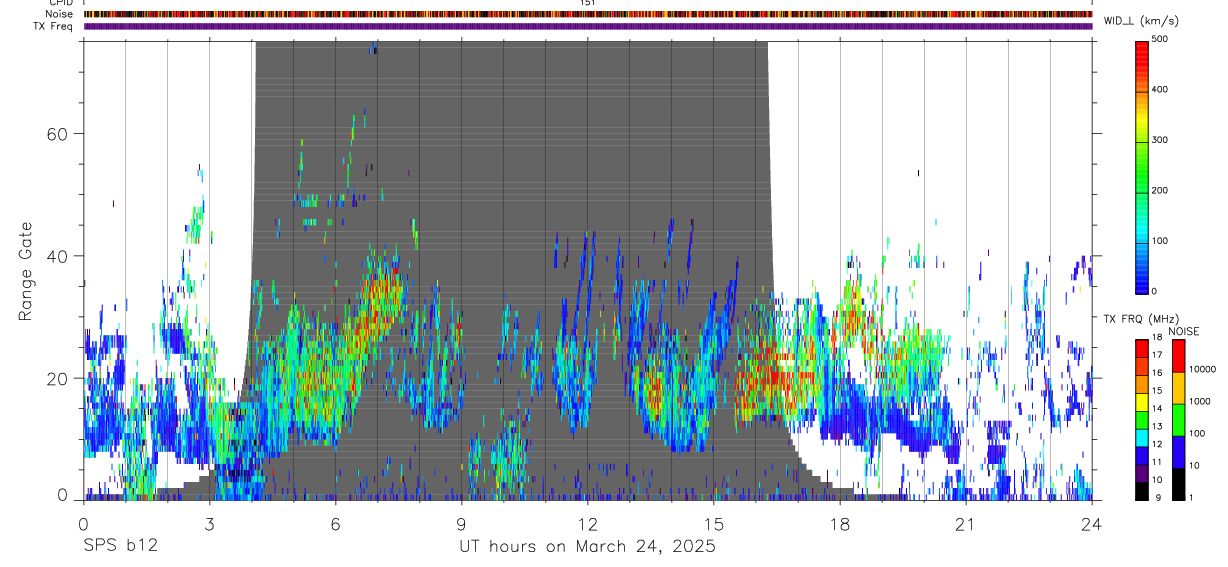The height and width of the screenshot is (567, 1228).
Task: Click the cyan segment of TX FRQ legend
Action: 1141,438
